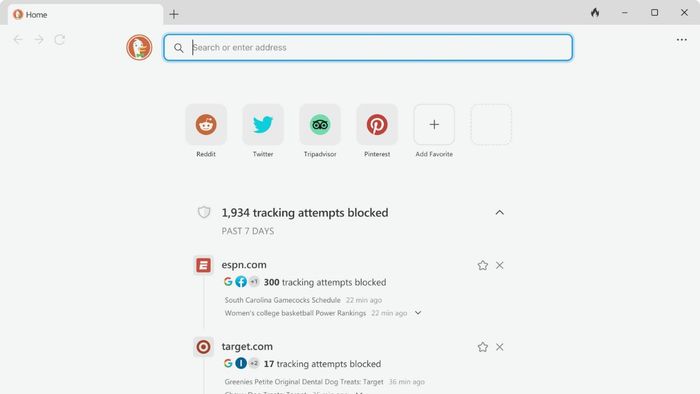Click Google tracker icon under target.com
Image resolution: width=700 pixels, height=394 pixels.
[x=228, y=363]
